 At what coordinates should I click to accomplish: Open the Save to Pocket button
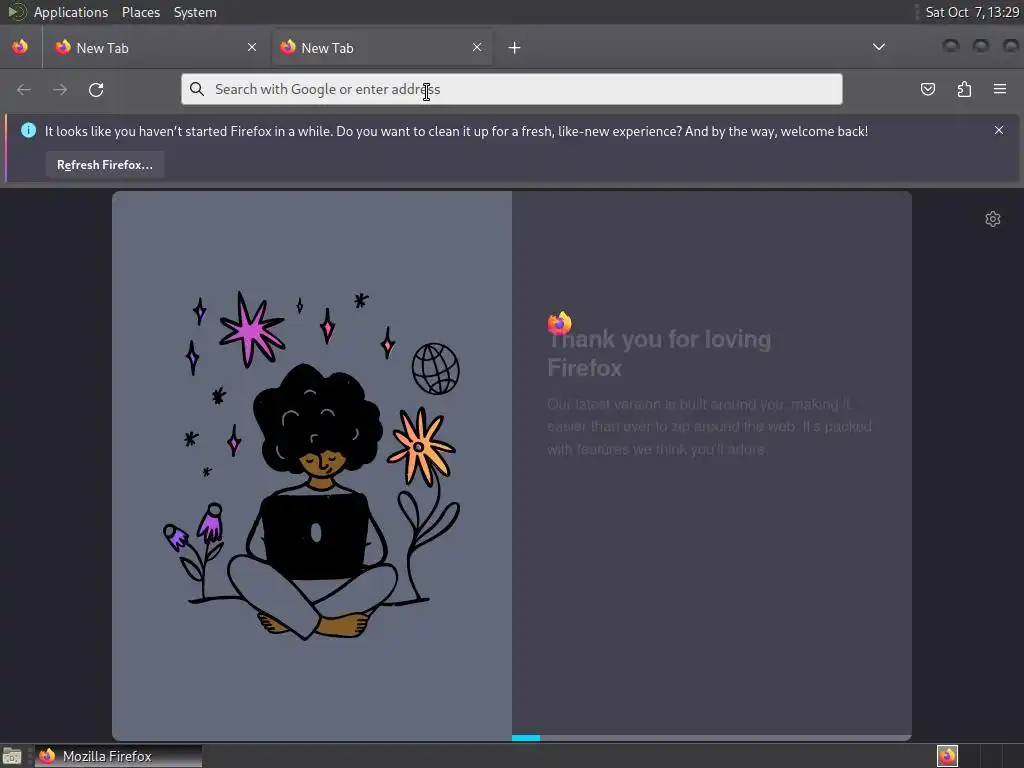(x=927, y=89)
